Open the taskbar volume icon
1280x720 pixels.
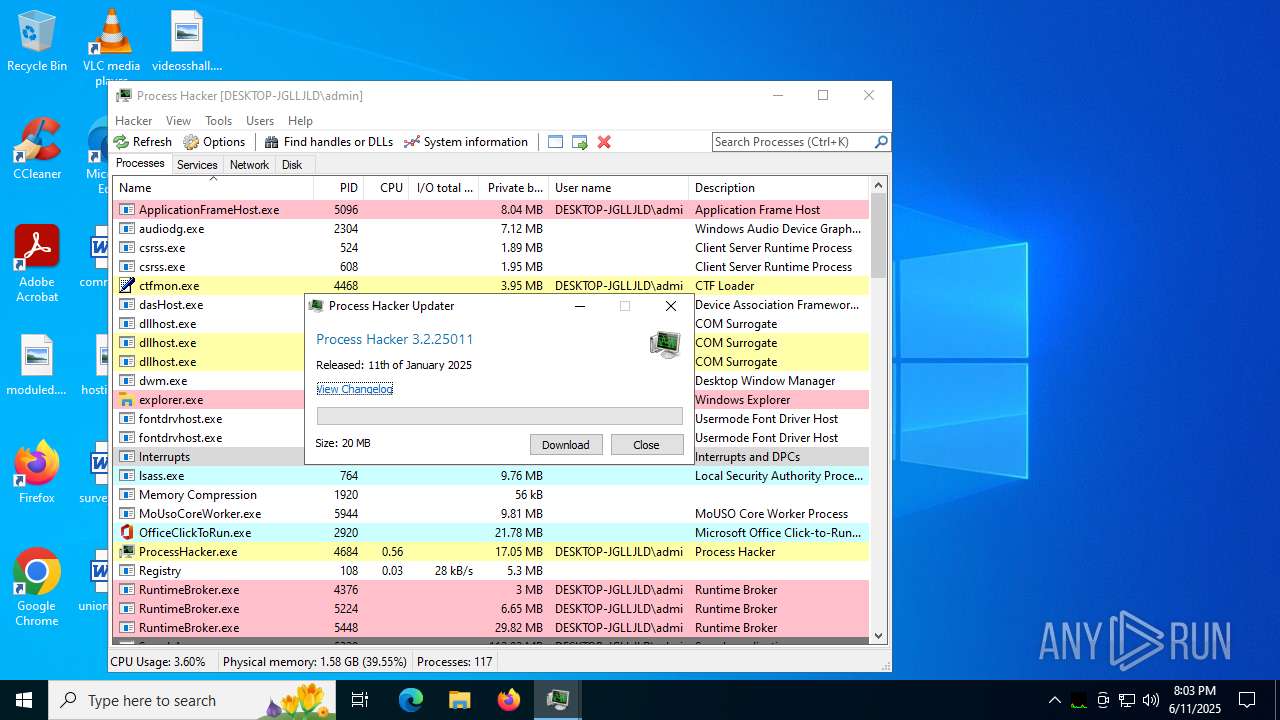[1151, 700]
